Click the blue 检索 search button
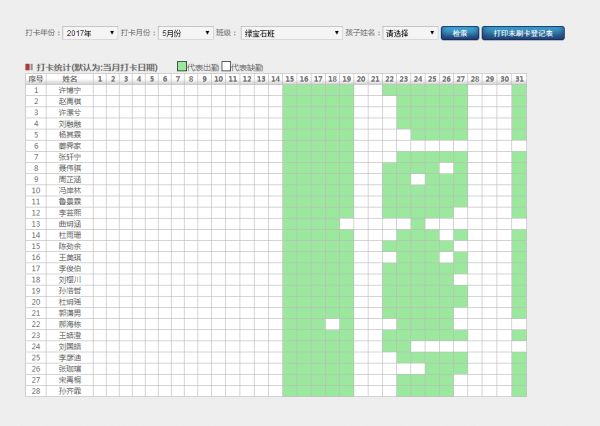 point(460,33)
